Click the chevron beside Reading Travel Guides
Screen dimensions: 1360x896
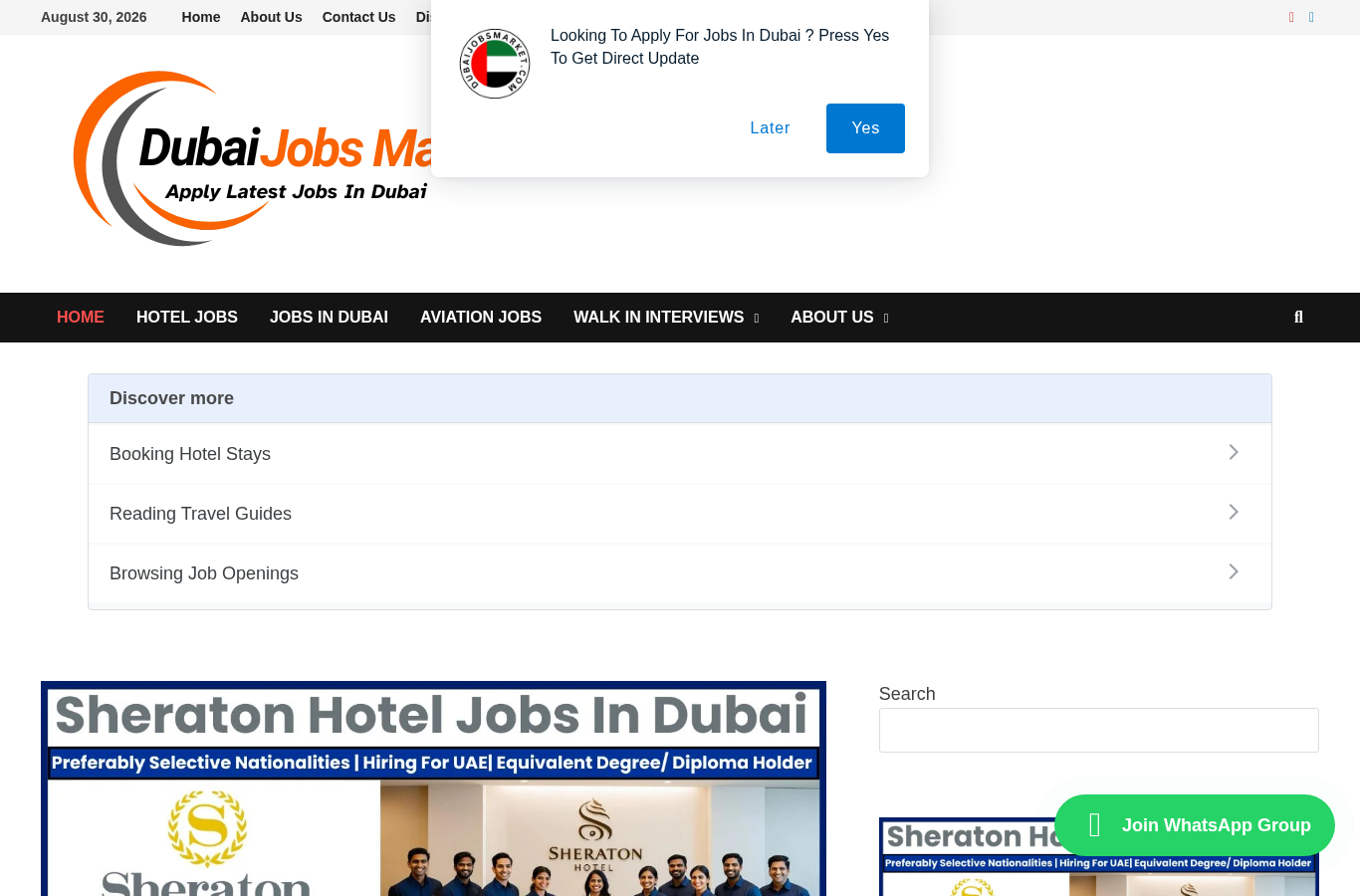[1234, 513]
